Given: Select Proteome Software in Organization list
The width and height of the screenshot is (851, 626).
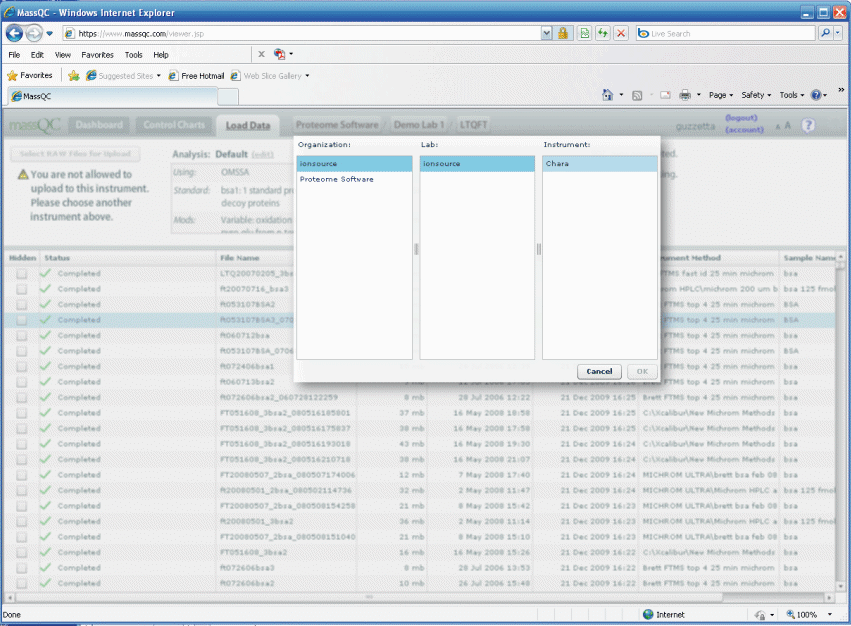Looking at the screenshot, I should 354,179.
